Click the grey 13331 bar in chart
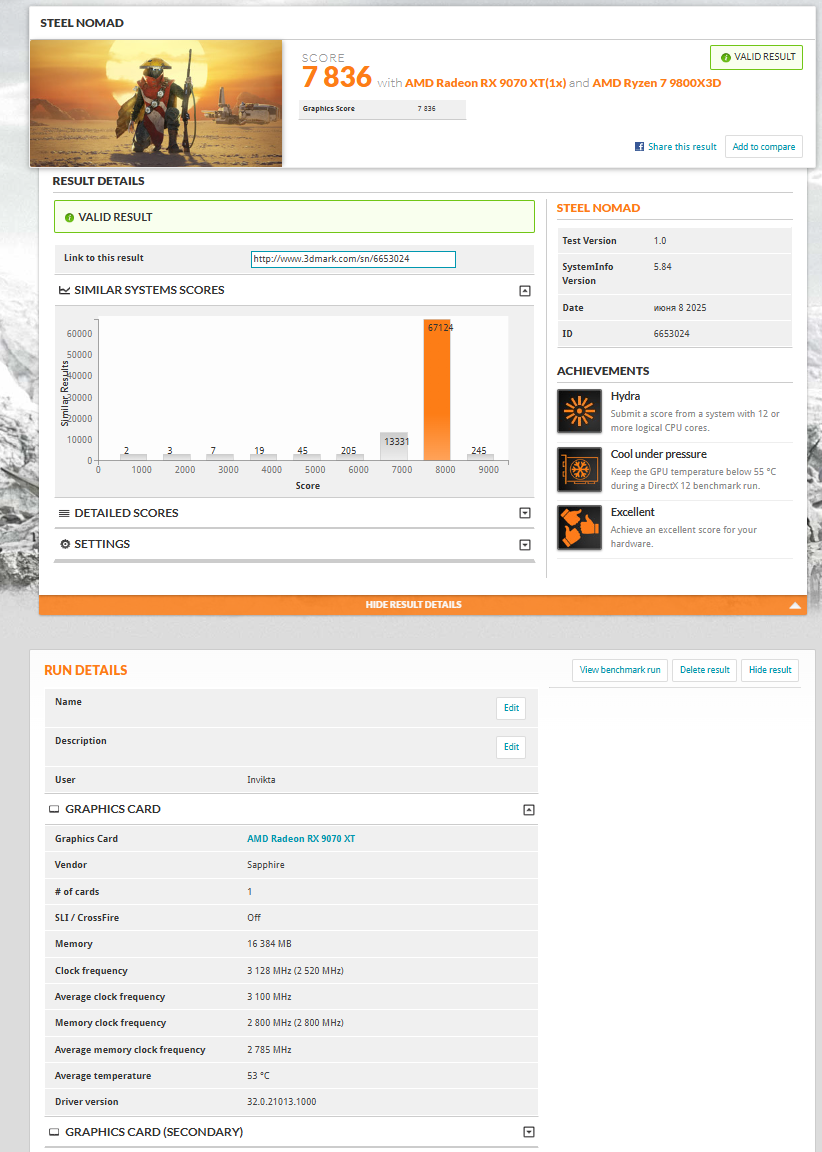Viewport: 822px width, 1152px height. 394,447
